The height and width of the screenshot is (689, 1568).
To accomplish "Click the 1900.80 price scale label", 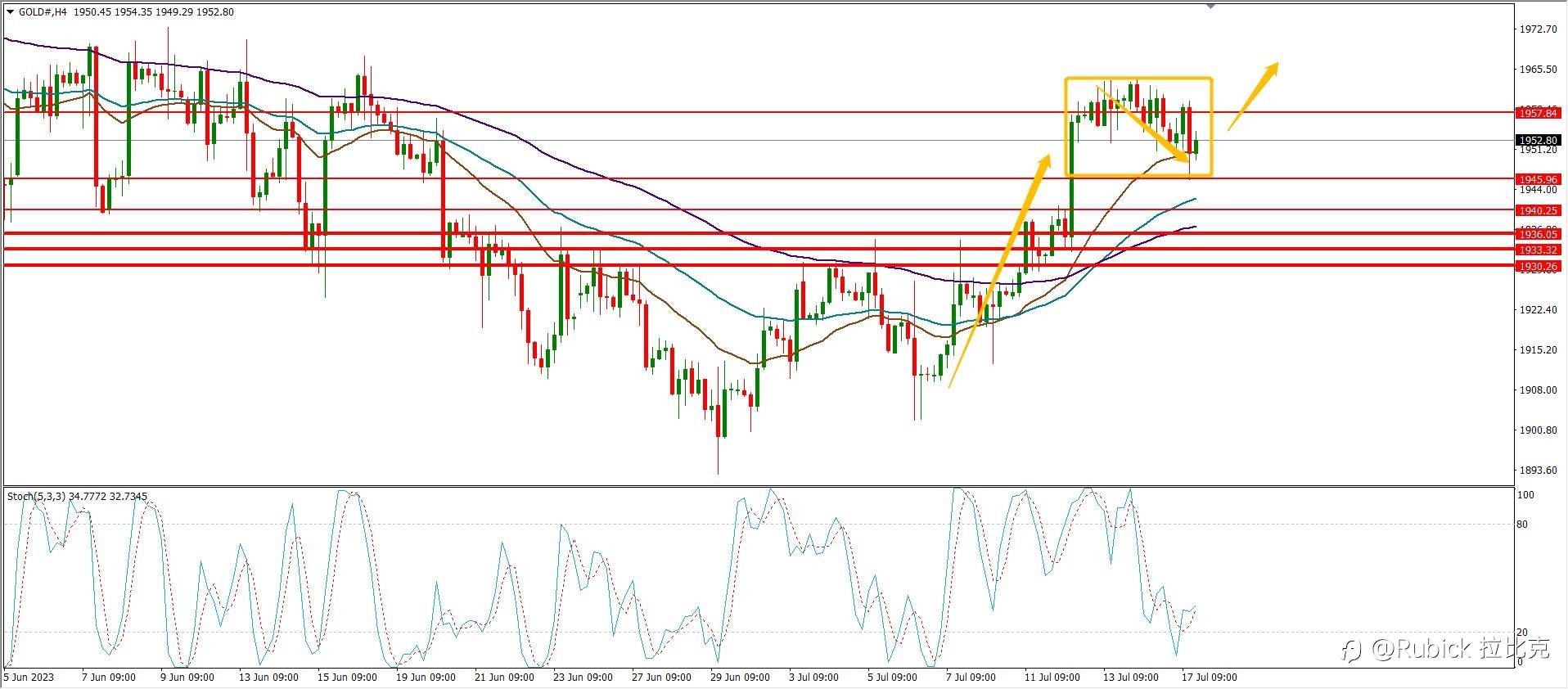I will (1538, 430).
